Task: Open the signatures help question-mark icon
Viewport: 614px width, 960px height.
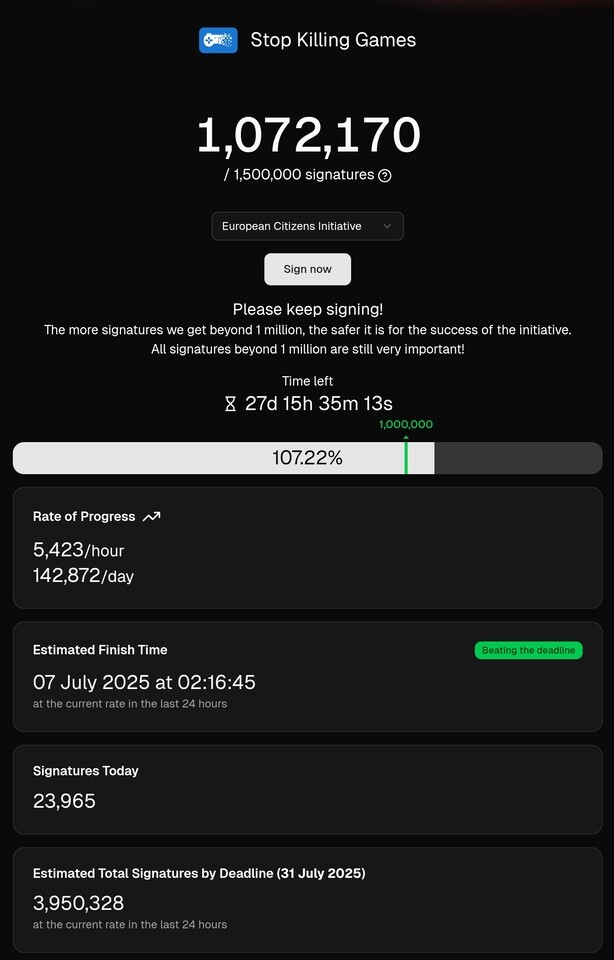Action: pyautogui.click(x=384, y=176)
